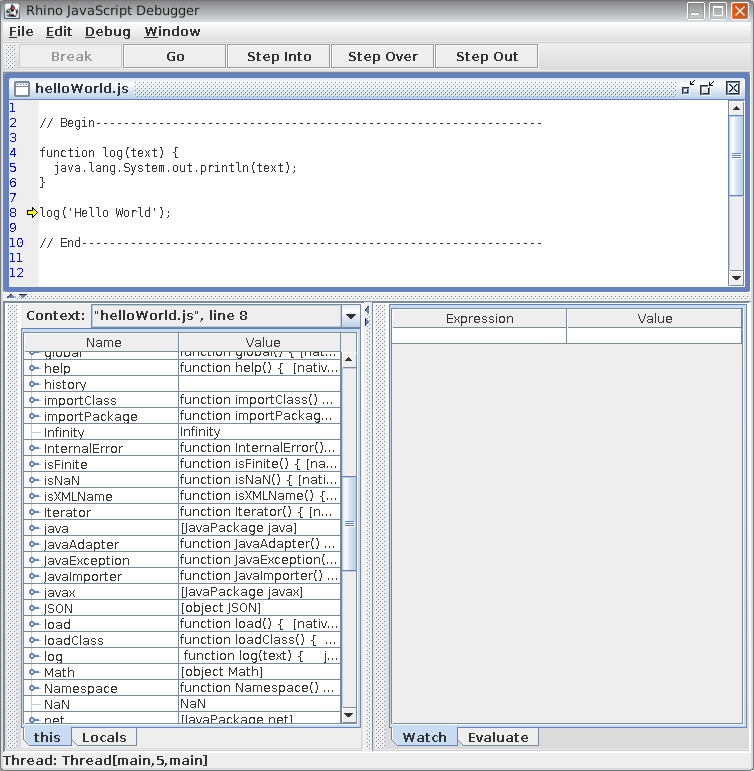Expand the JavaAdapter tree node
Image resolution: width=754 pixels, height=771 pixels.
point(33,544)
